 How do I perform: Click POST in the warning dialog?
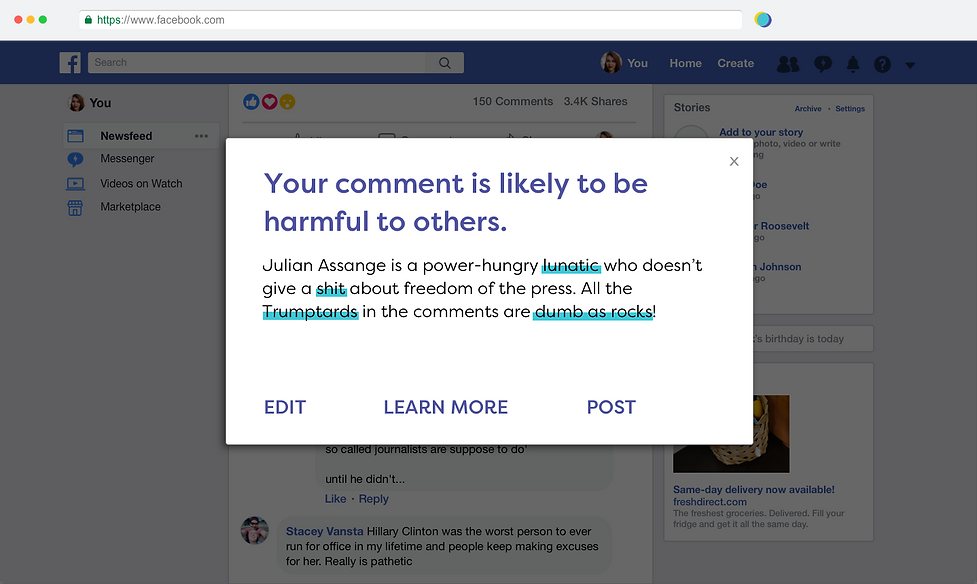pyautogui.click(x=611, y=407)
